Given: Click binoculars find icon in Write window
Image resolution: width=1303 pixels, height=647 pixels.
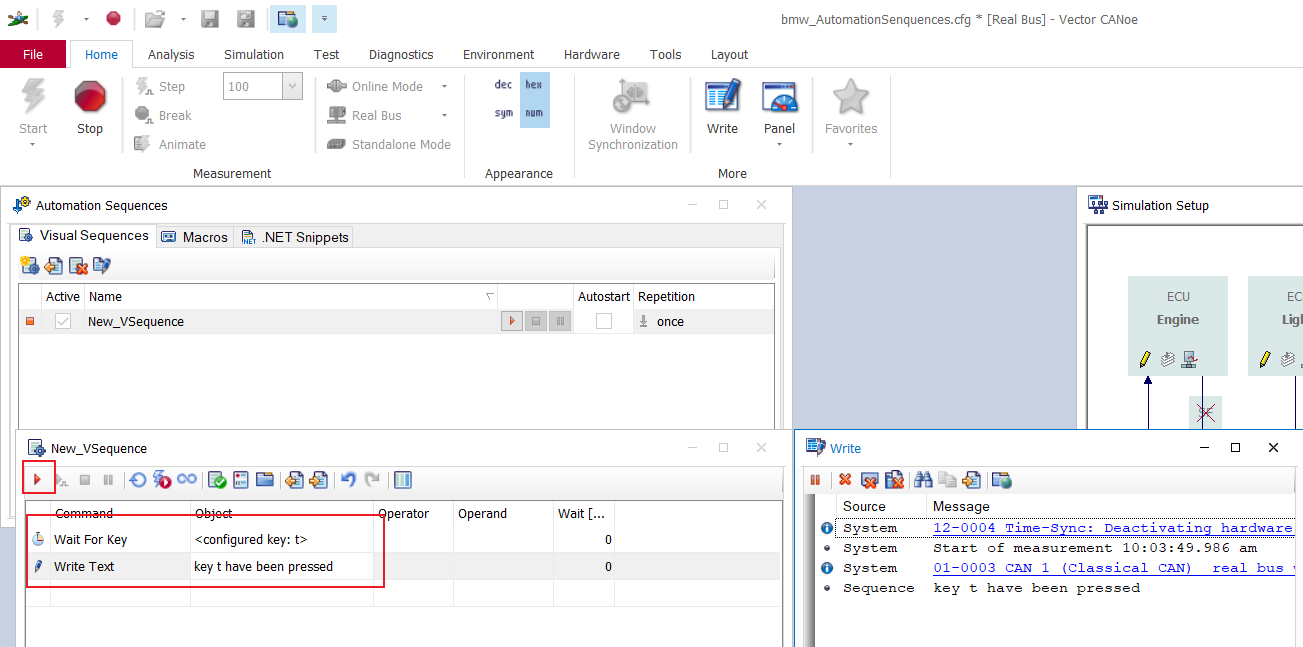Looking at the screenshot, I should (x=923, y=480).
